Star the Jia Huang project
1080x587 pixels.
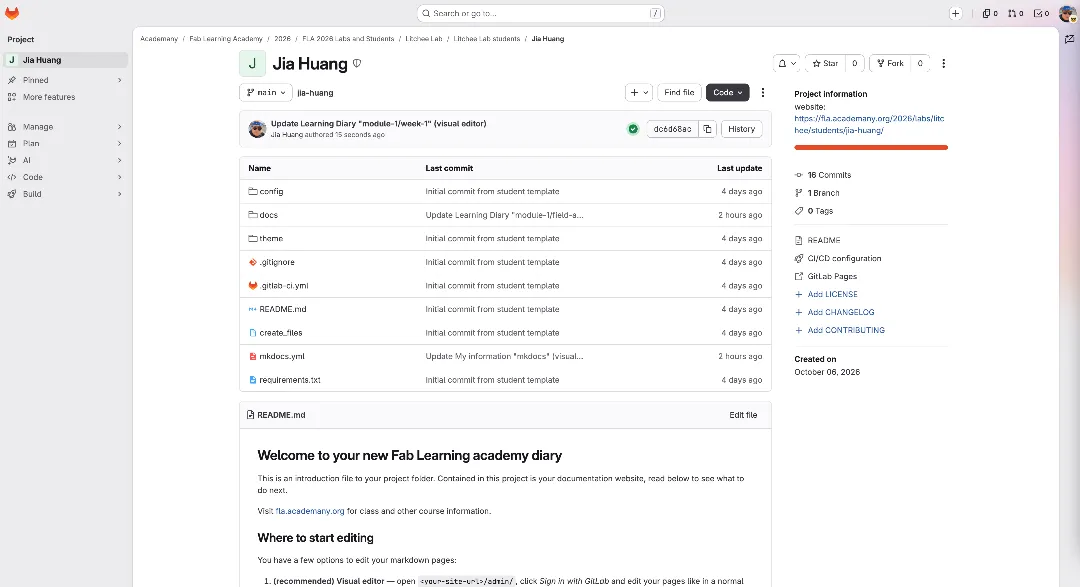pyautogui.click(x=825, y=63)
